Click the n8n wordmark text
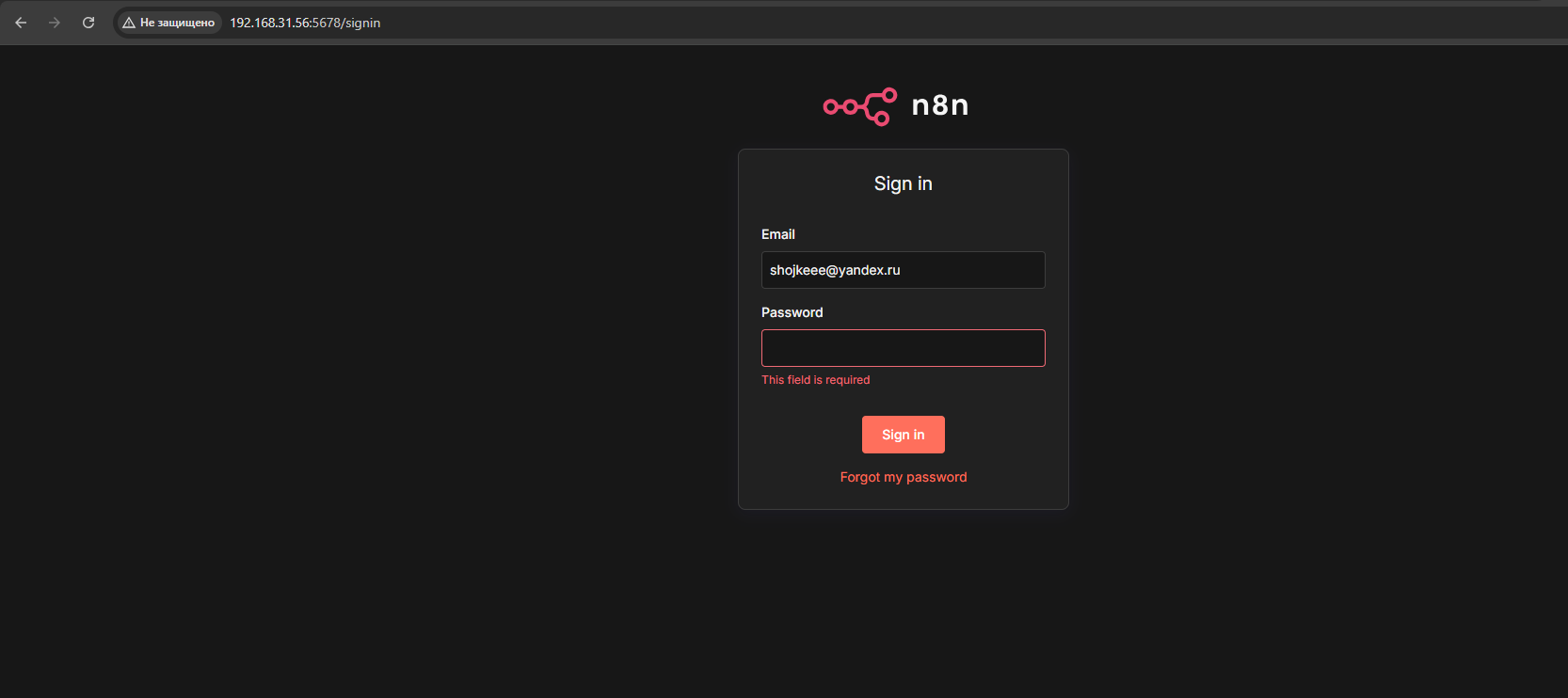Viewport: 1568px width, 698px height. (939, 105)
